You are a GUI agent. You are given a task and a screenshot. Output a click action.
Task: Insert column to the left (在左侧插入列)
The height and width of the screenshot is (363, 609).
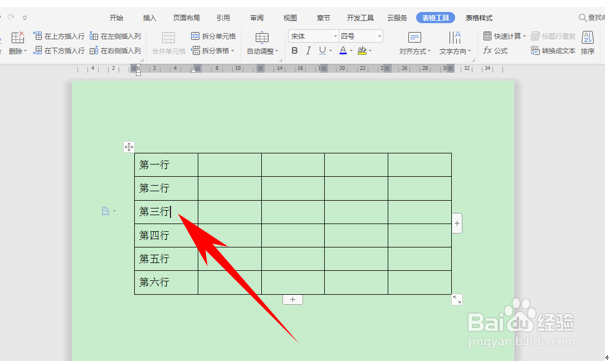(x=115, y=36)
